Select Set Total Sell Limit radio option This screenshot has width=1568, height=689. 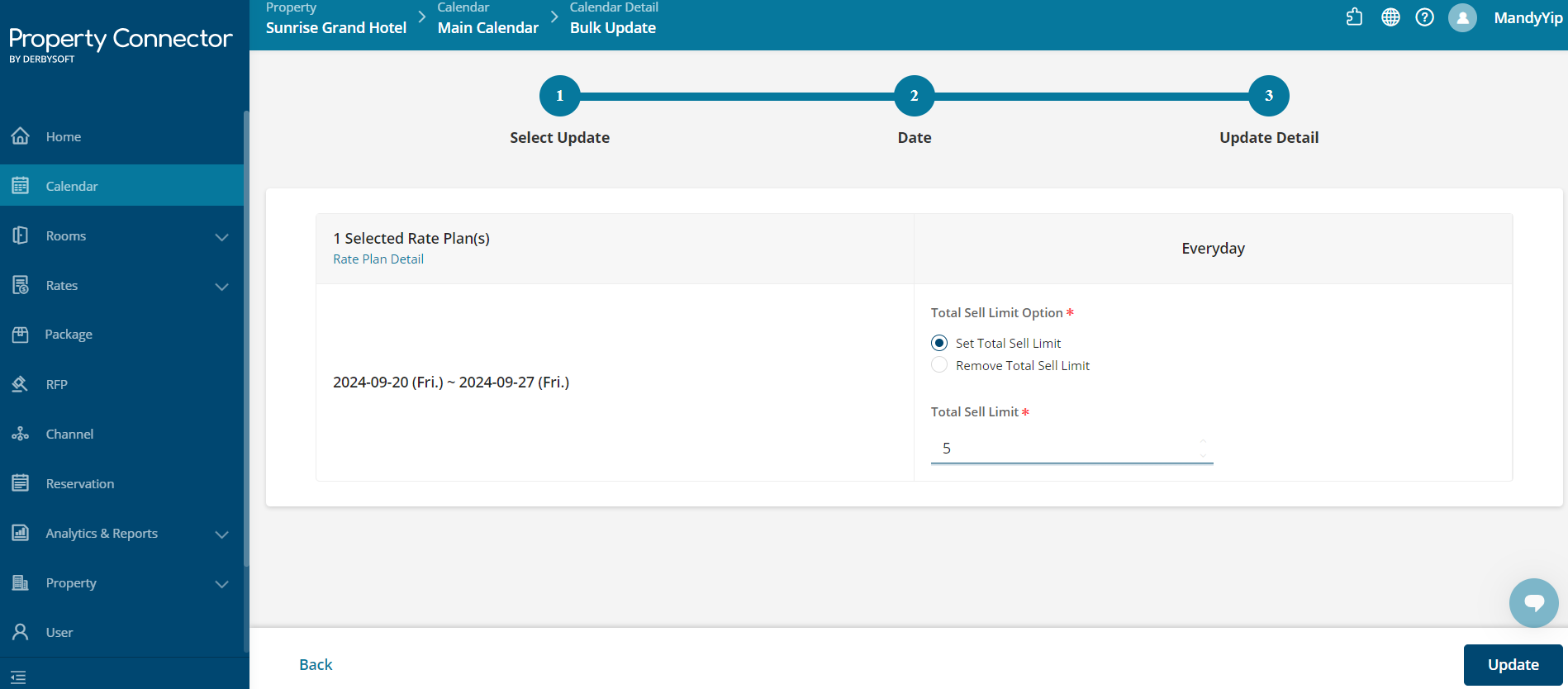[x=939, y=343]
